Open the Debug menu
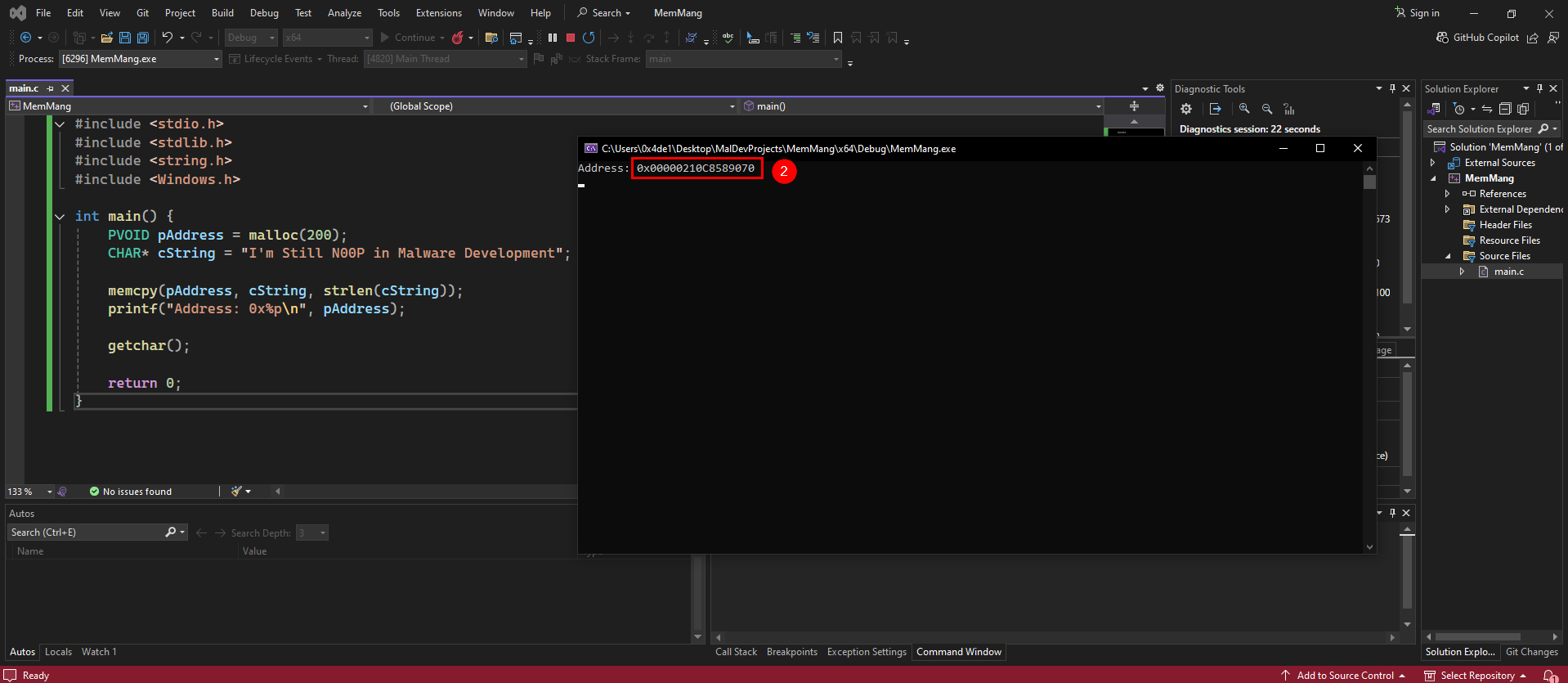The image size is (1568, 683). [x=264, y=13]
